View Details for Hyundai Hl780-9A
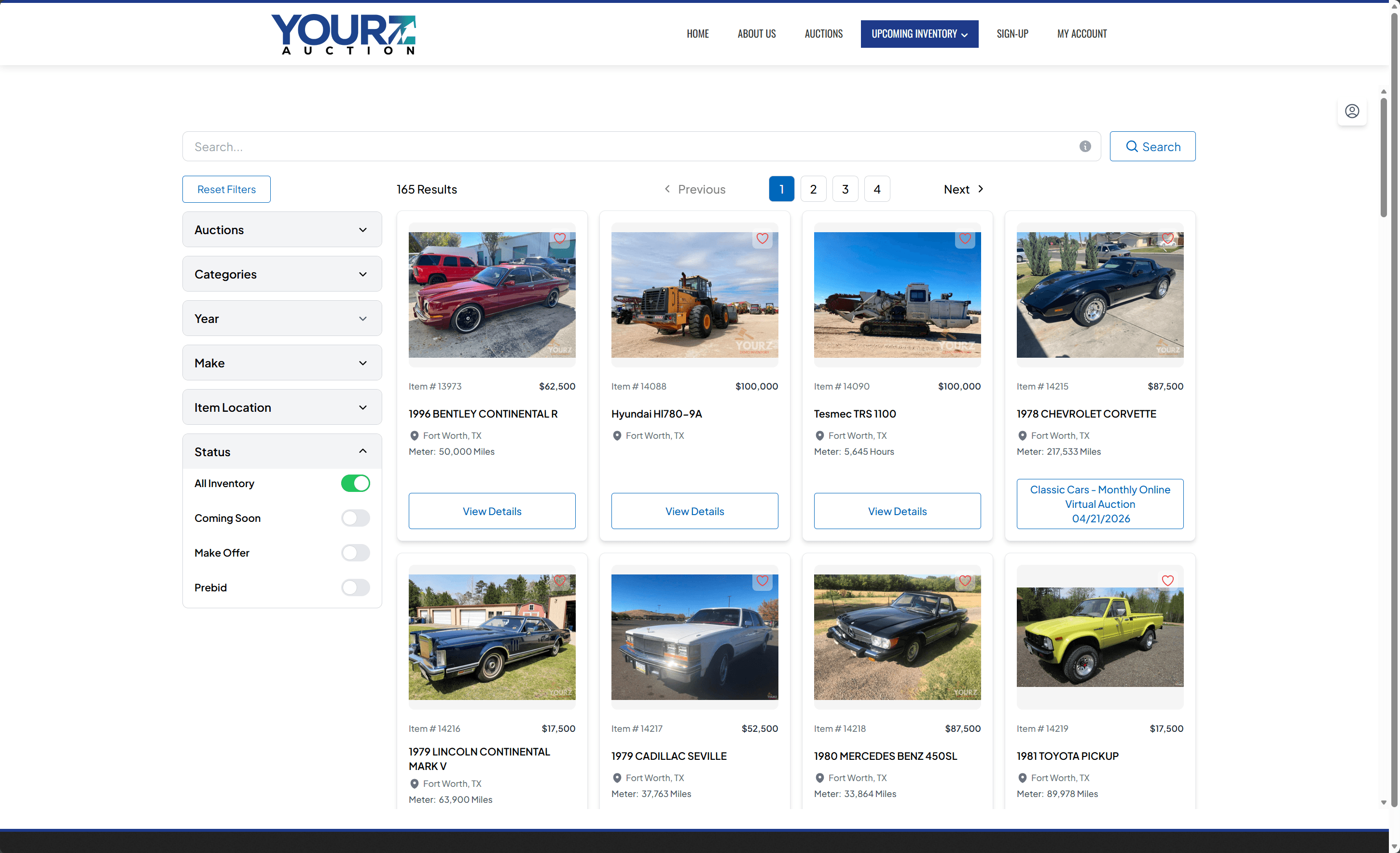1400x853 pixels. [694, 511]
